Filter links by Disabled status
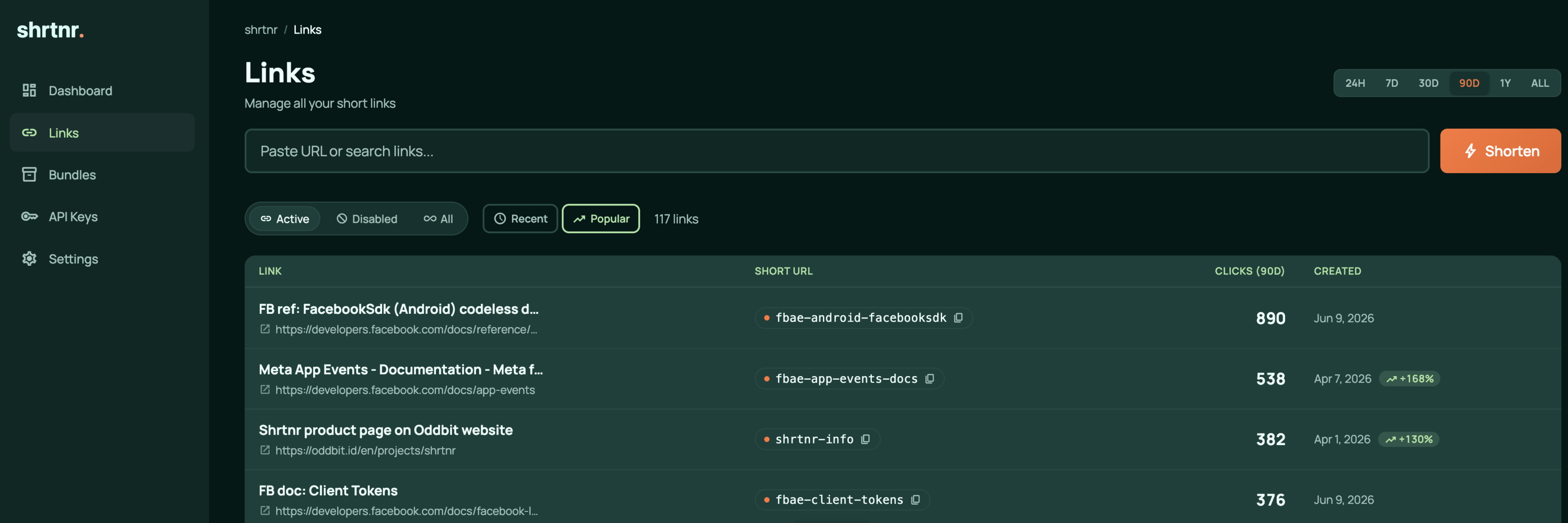The height and width of the screenshot is (523, 1568). point(367,219)
